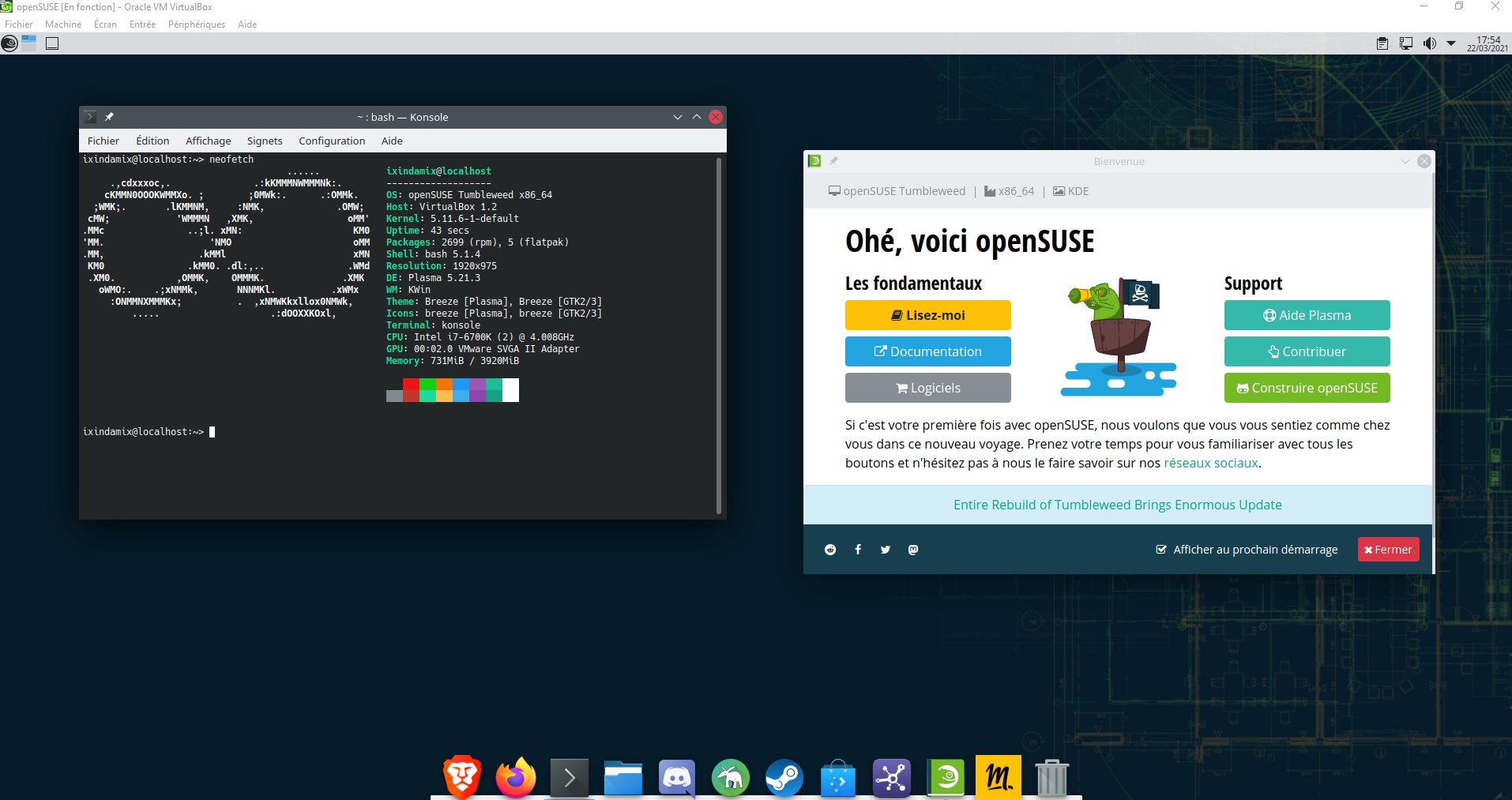Open the volume tray icon

point(1429,43)
